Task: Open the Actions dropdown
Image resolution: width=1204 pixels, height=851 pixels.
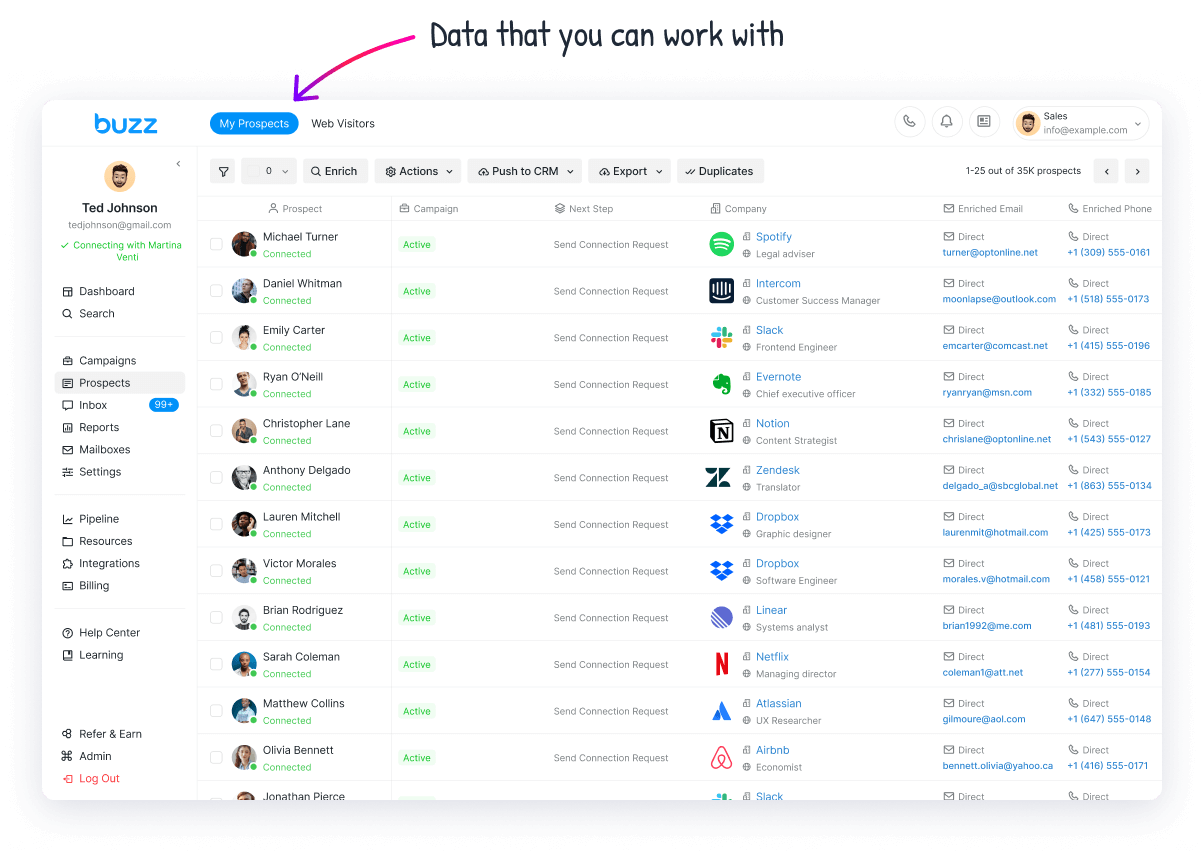Action: 418,172
